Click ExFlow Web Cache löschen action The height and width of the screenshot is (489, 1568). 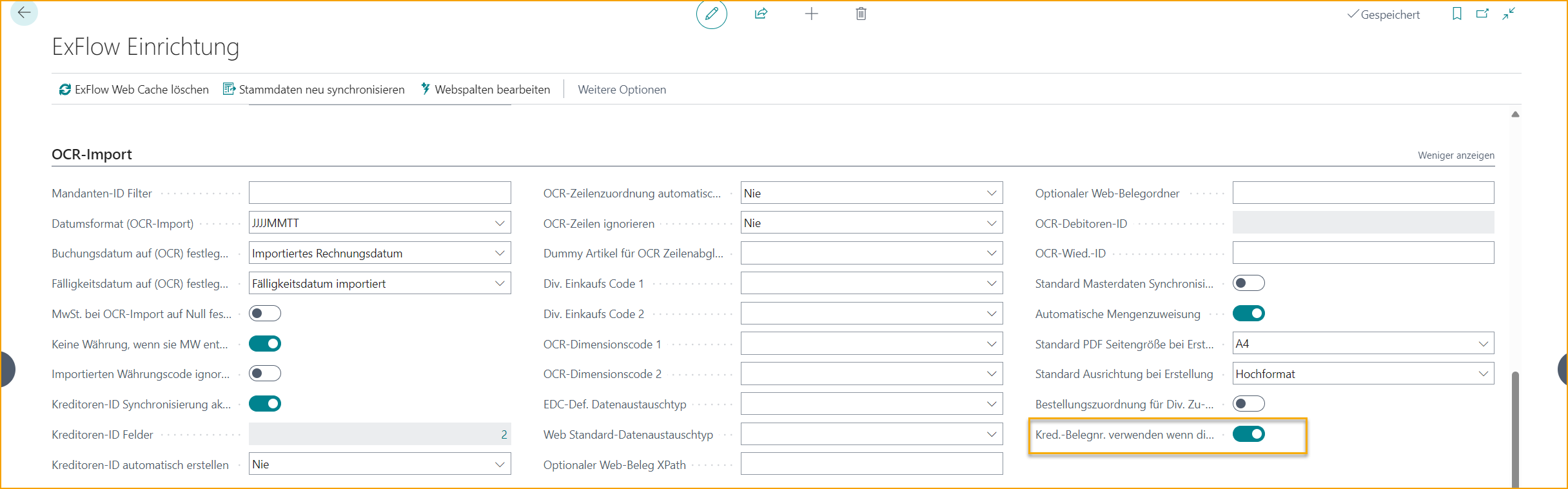(x=134, y=90)
